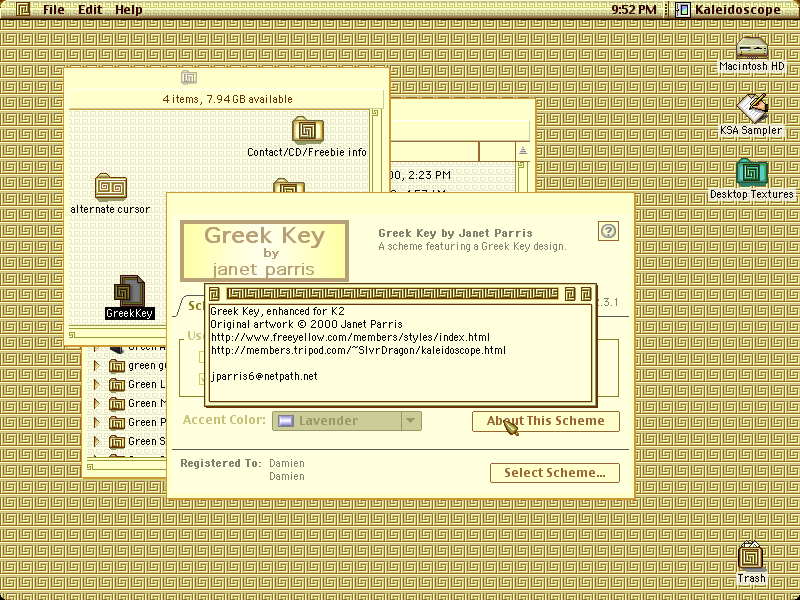Viewport: 800px width, 600px height.
Task: Select the 'Green S' row folder icon
Action: click(117, 441)
